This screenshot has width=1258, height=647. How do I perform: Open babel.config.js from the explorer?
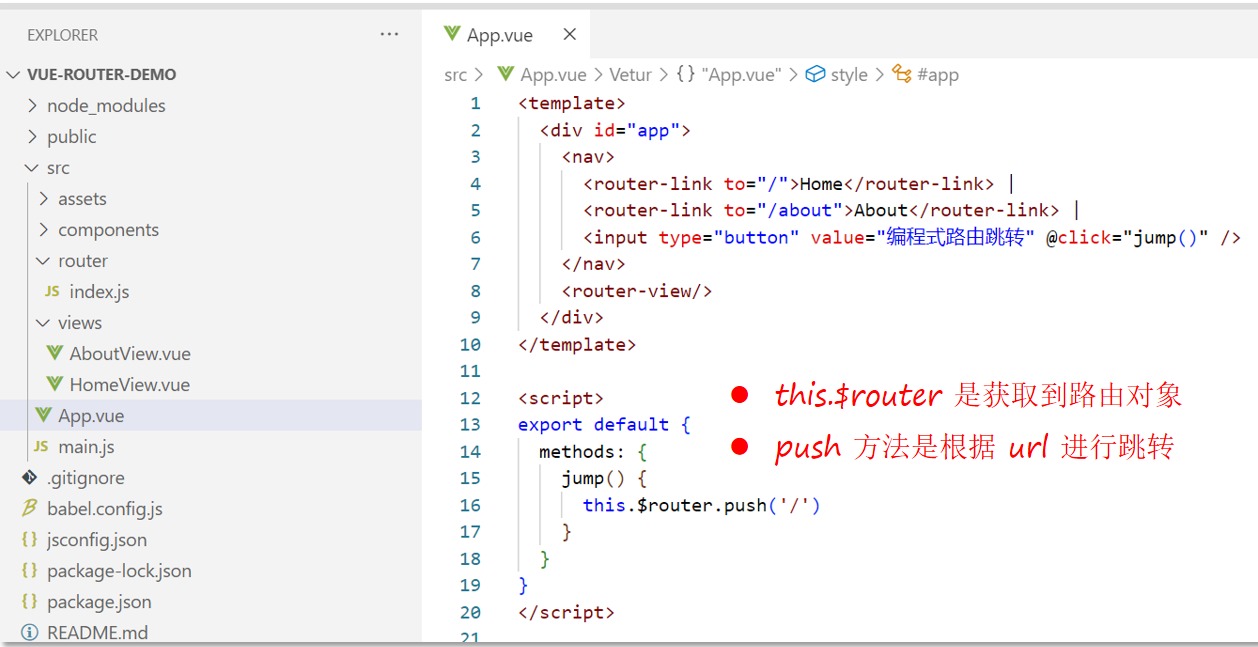104,509
